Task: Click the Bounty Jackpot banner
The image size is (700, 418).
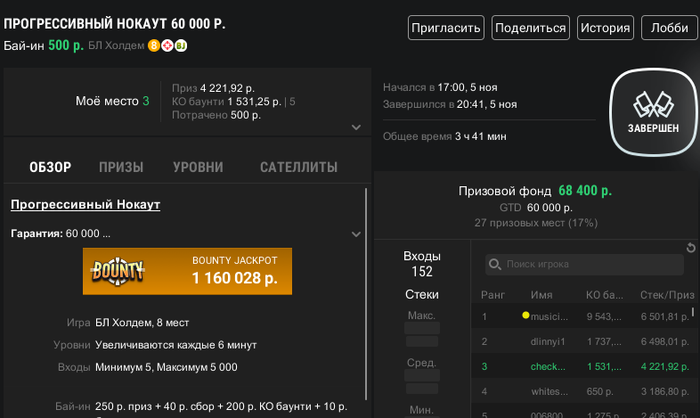Action: click(188, 271)
